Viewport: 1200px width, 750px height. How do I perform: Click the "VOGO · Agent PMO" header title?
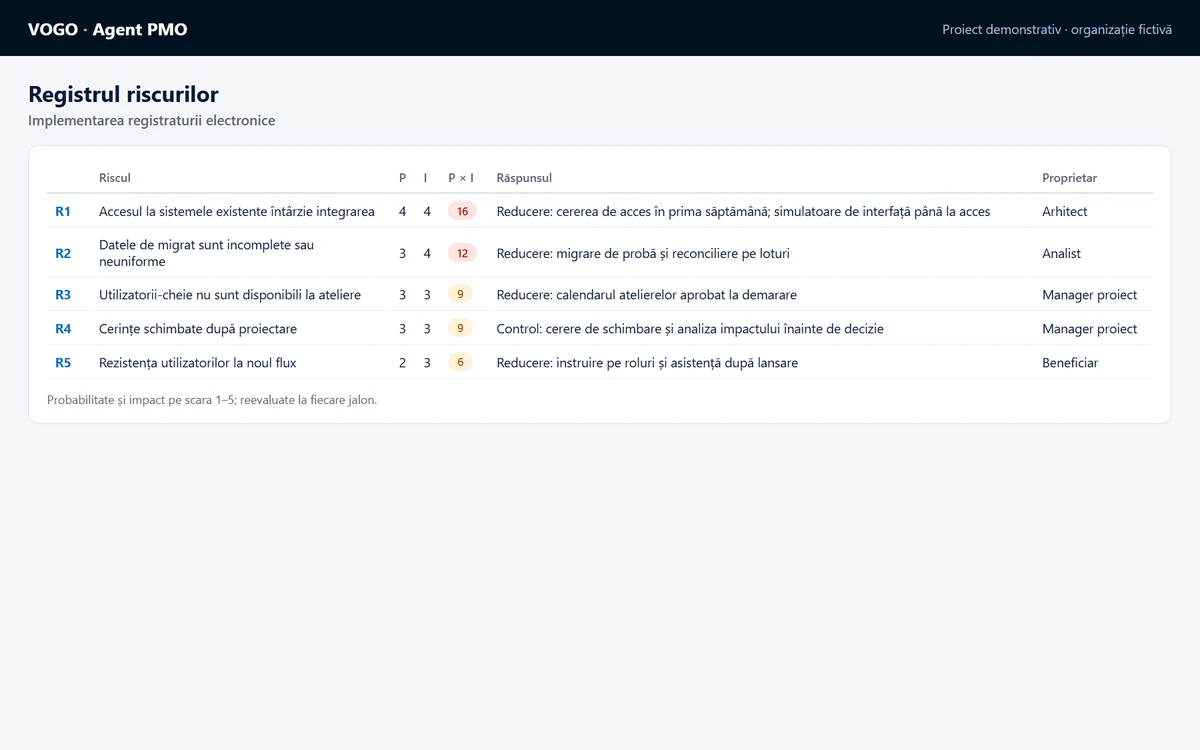coord(108,29)
